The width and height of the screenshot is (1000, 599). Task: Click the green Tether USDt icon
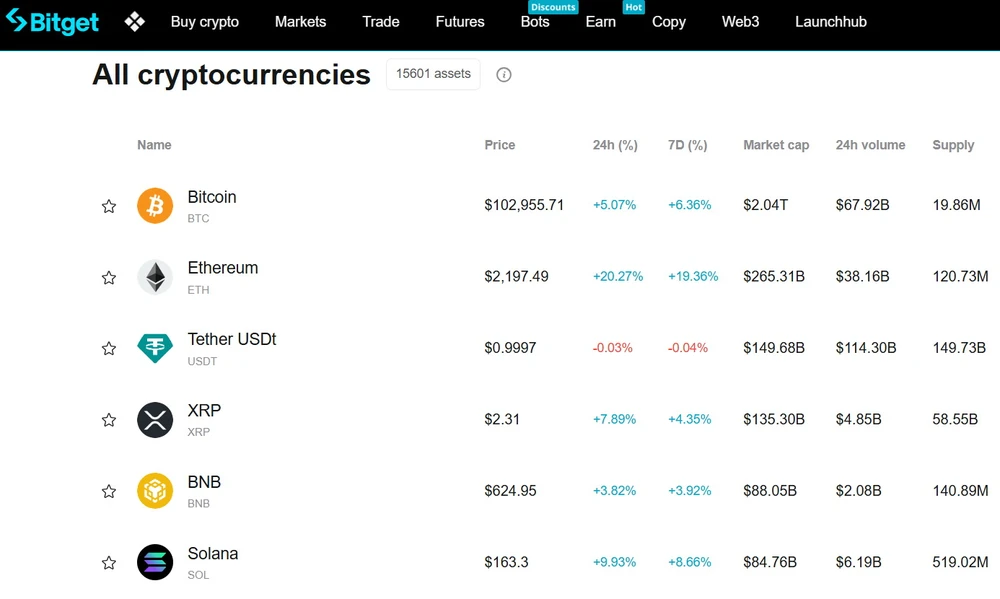click(155, 348)
